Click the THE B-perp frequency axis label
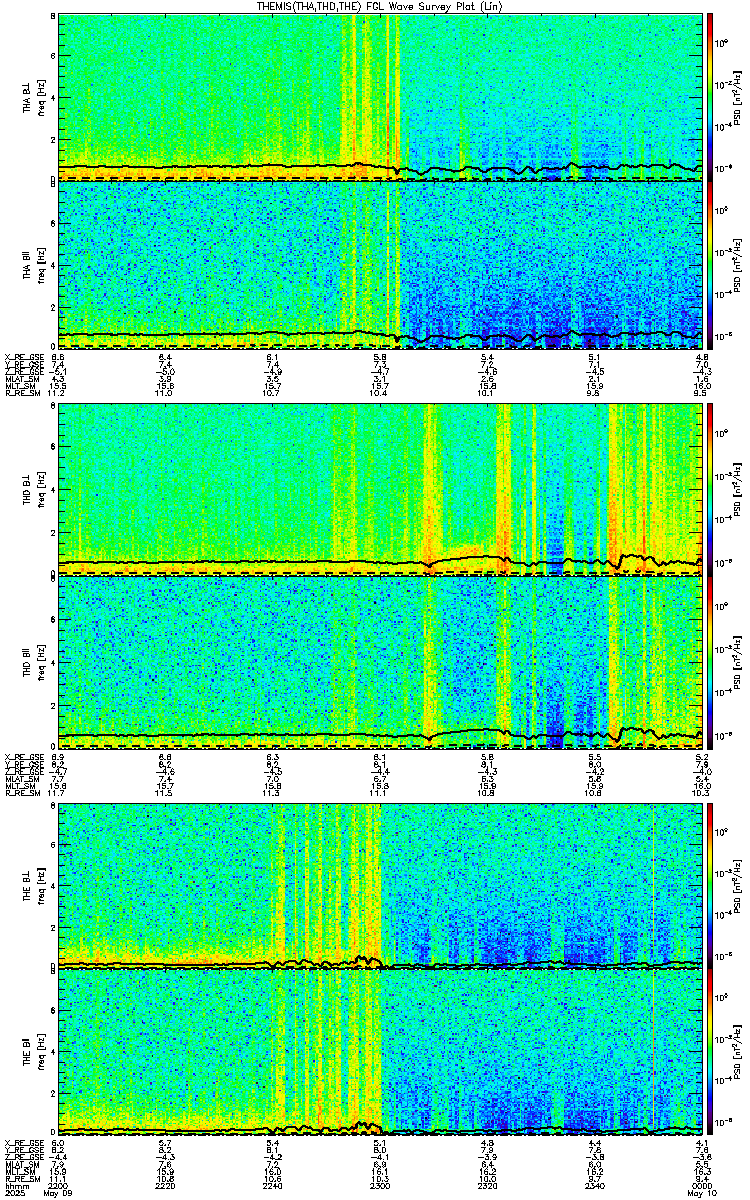The image size is (750, 1200). pyautogui.click(x=32, y=887)
